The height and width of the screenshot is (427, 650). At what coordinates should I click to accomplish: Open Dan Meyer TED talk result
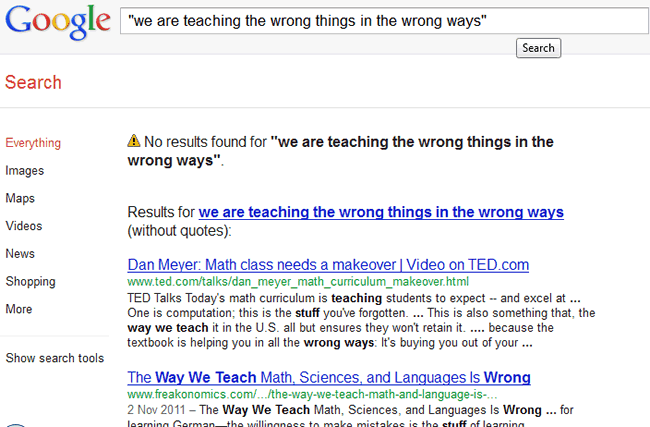pyautogui.click(x=328, y=265)
